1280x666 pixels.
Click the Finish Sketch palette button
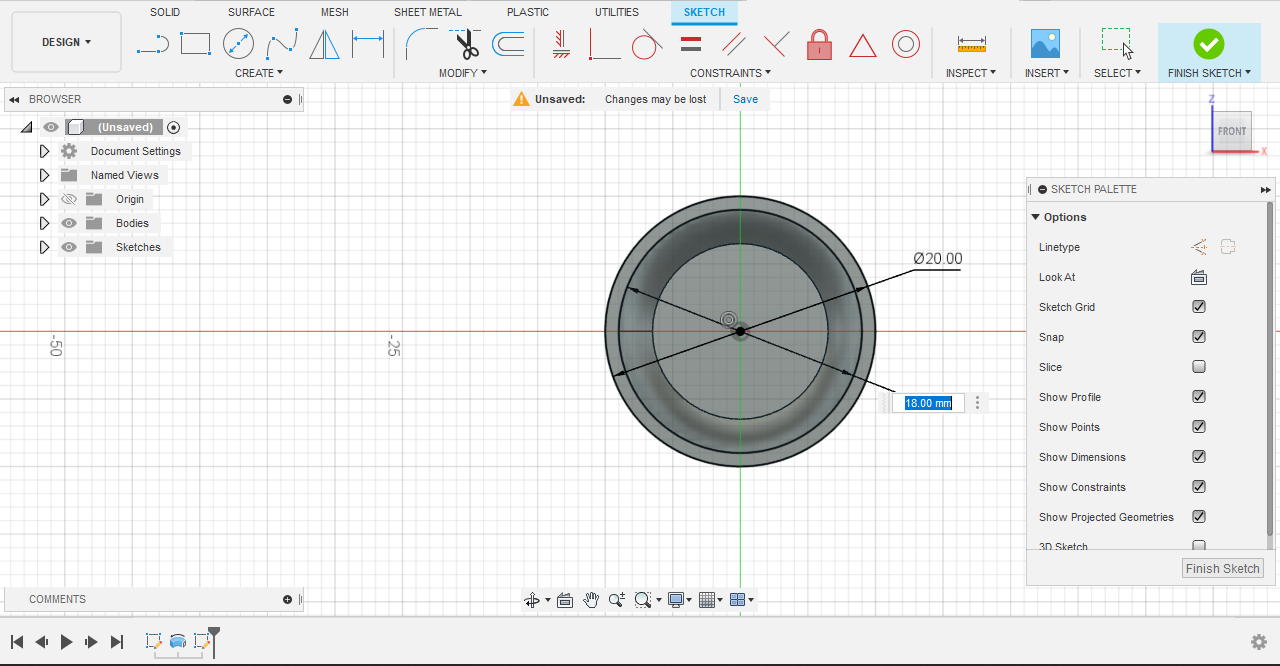point(1222,568)
